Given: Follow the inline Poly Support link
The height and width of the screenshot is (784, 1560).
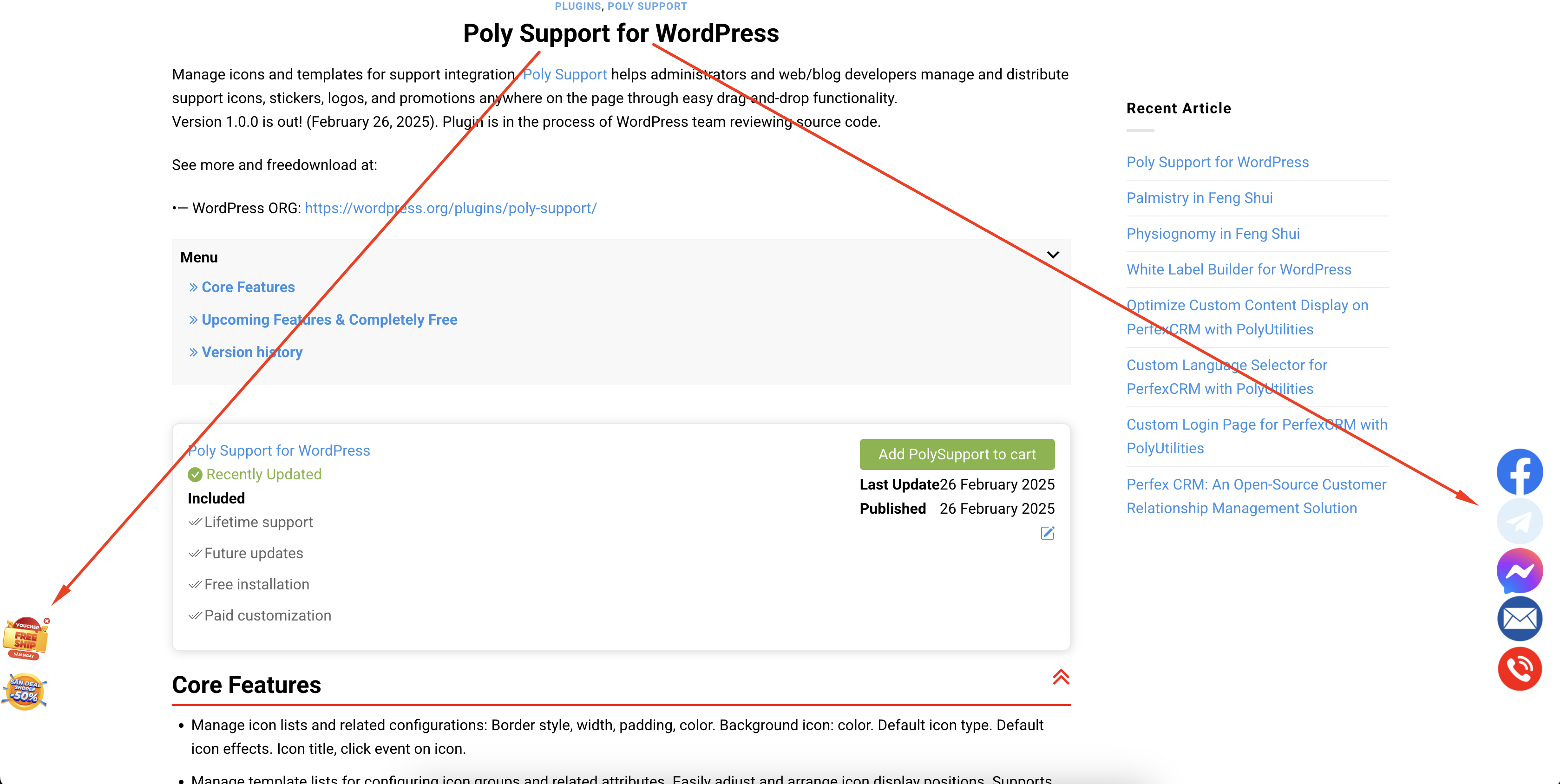Looking at the screenshot, I should point(564,74).
